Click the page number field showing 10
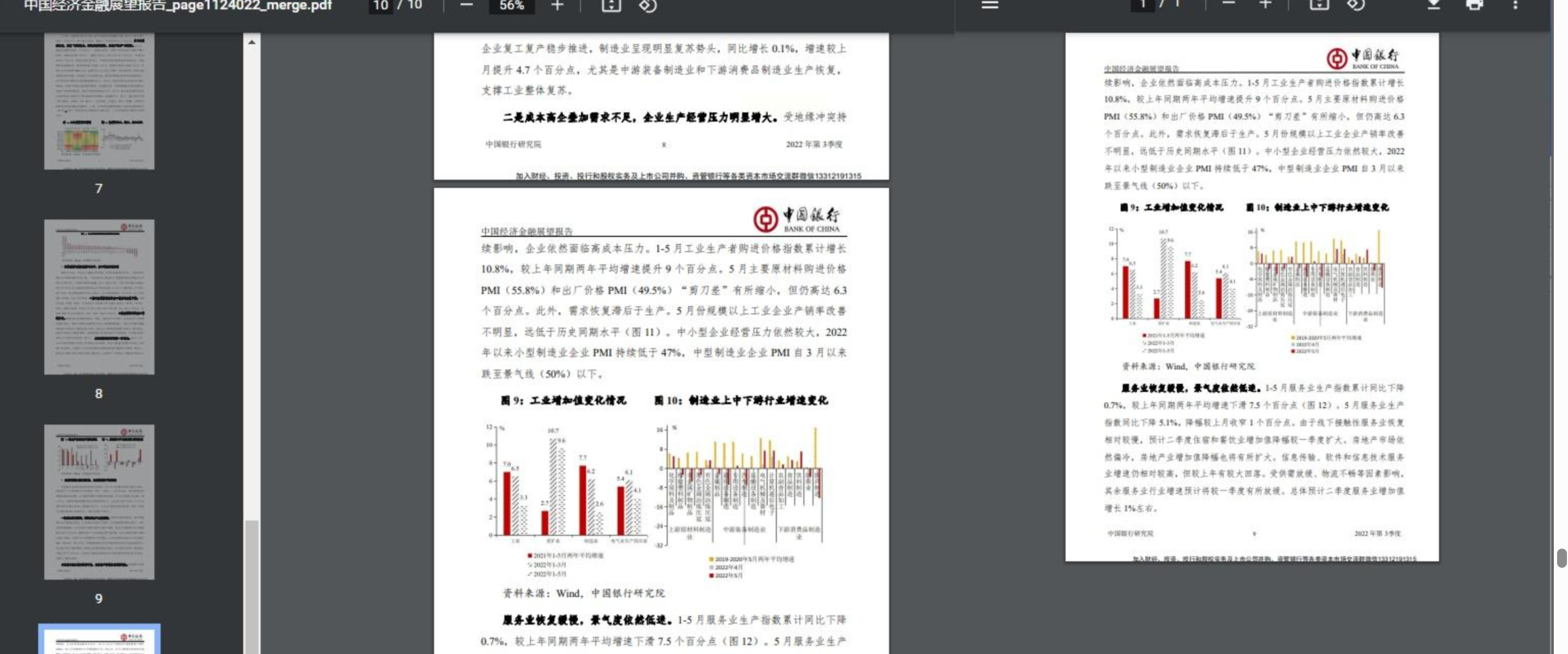 (380, 5)
